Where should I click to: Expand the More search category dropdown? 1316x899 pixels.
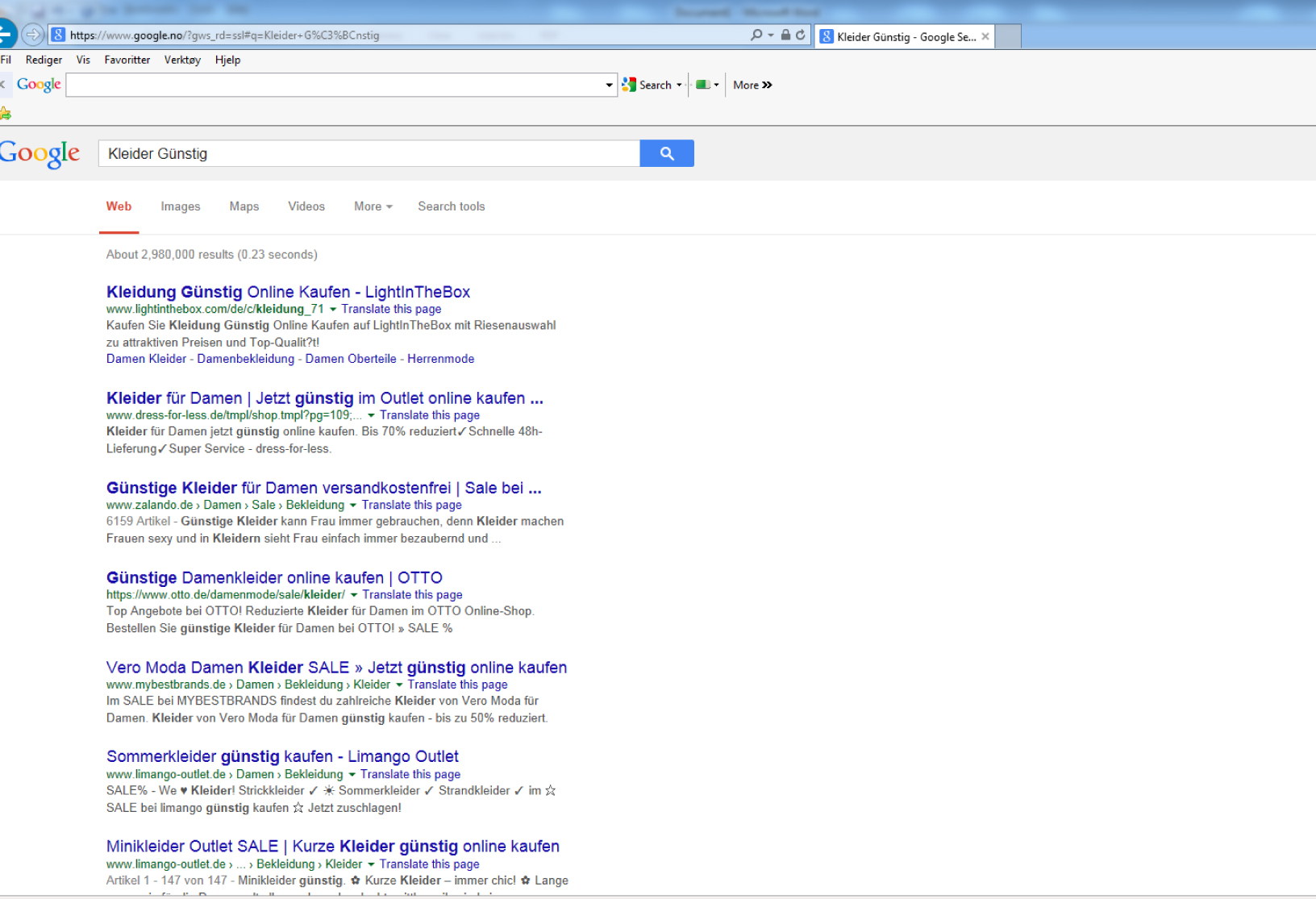coord(373,206)
